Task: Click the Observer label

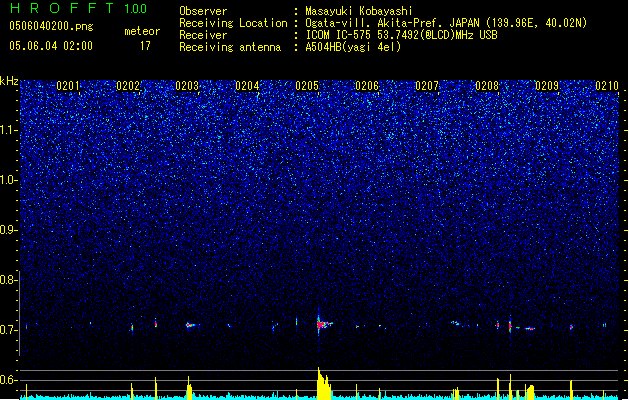Action: coord(203,11)
